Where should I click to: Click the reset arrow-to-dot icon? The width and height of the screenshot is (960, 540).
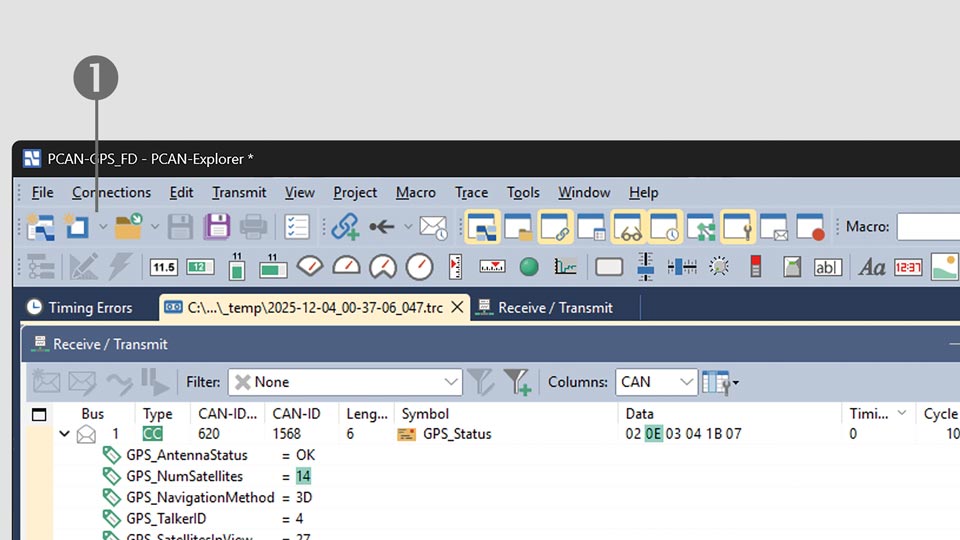tap(382, 227)
